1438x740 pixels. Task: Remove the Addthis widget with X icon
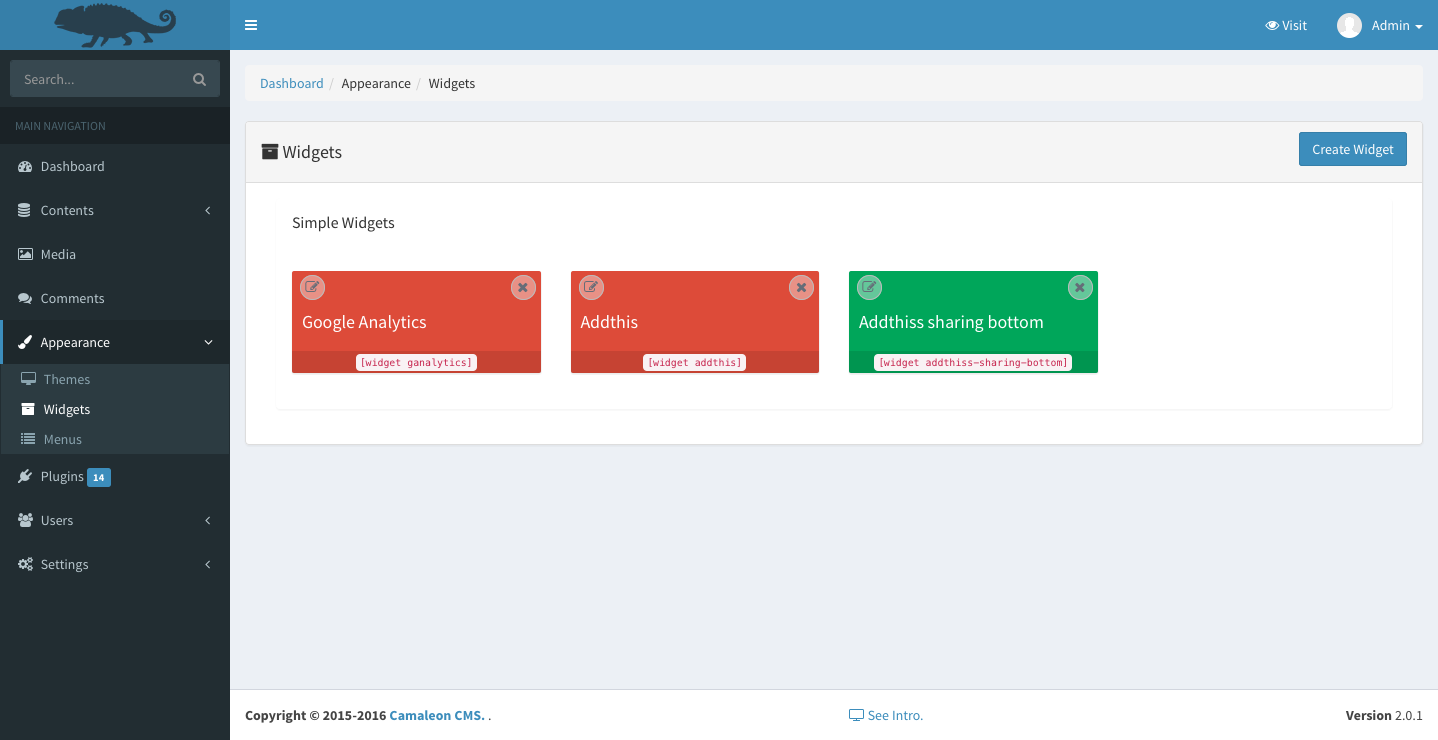click(x=801, y=287)
